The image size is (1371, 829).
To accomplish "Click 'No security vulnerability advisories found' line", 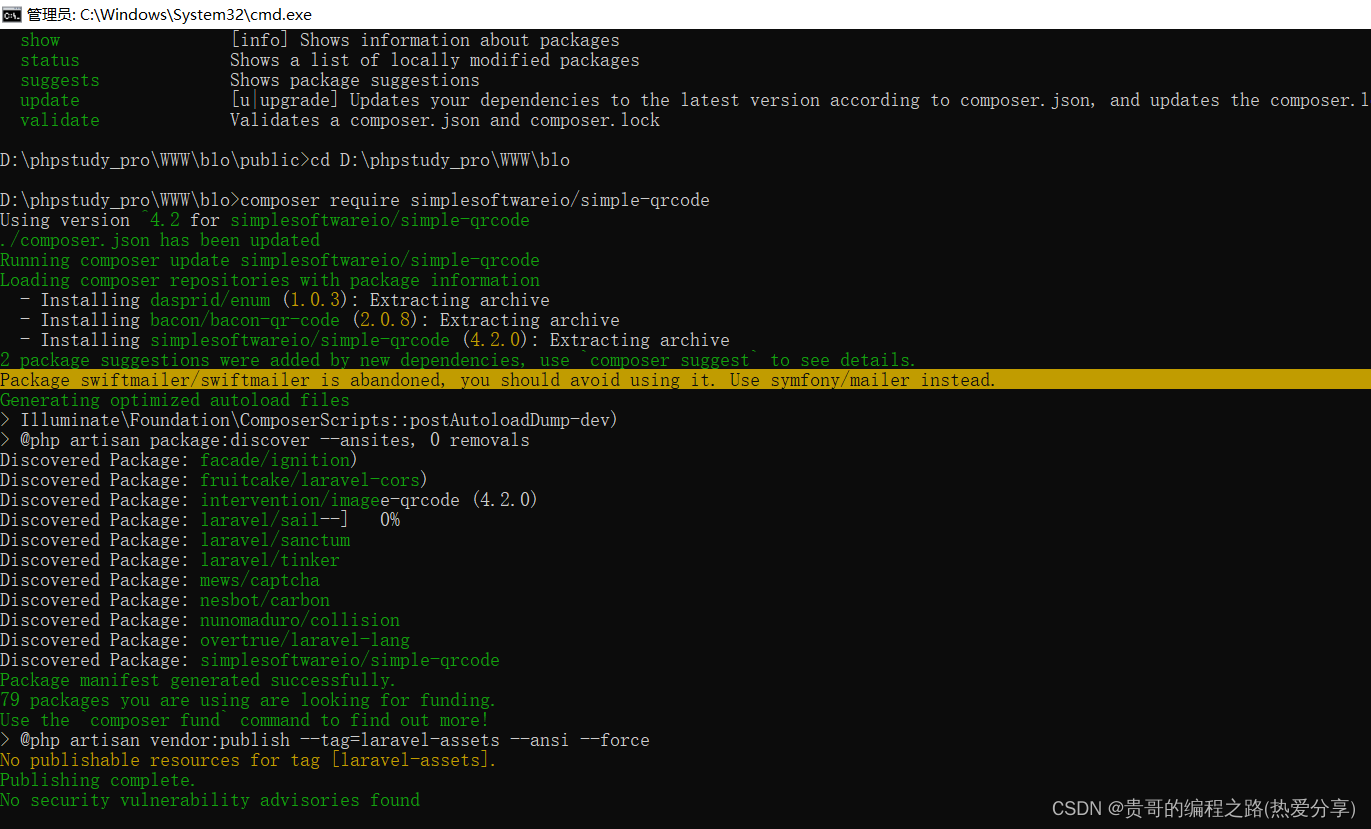I will tap(210, 800).
